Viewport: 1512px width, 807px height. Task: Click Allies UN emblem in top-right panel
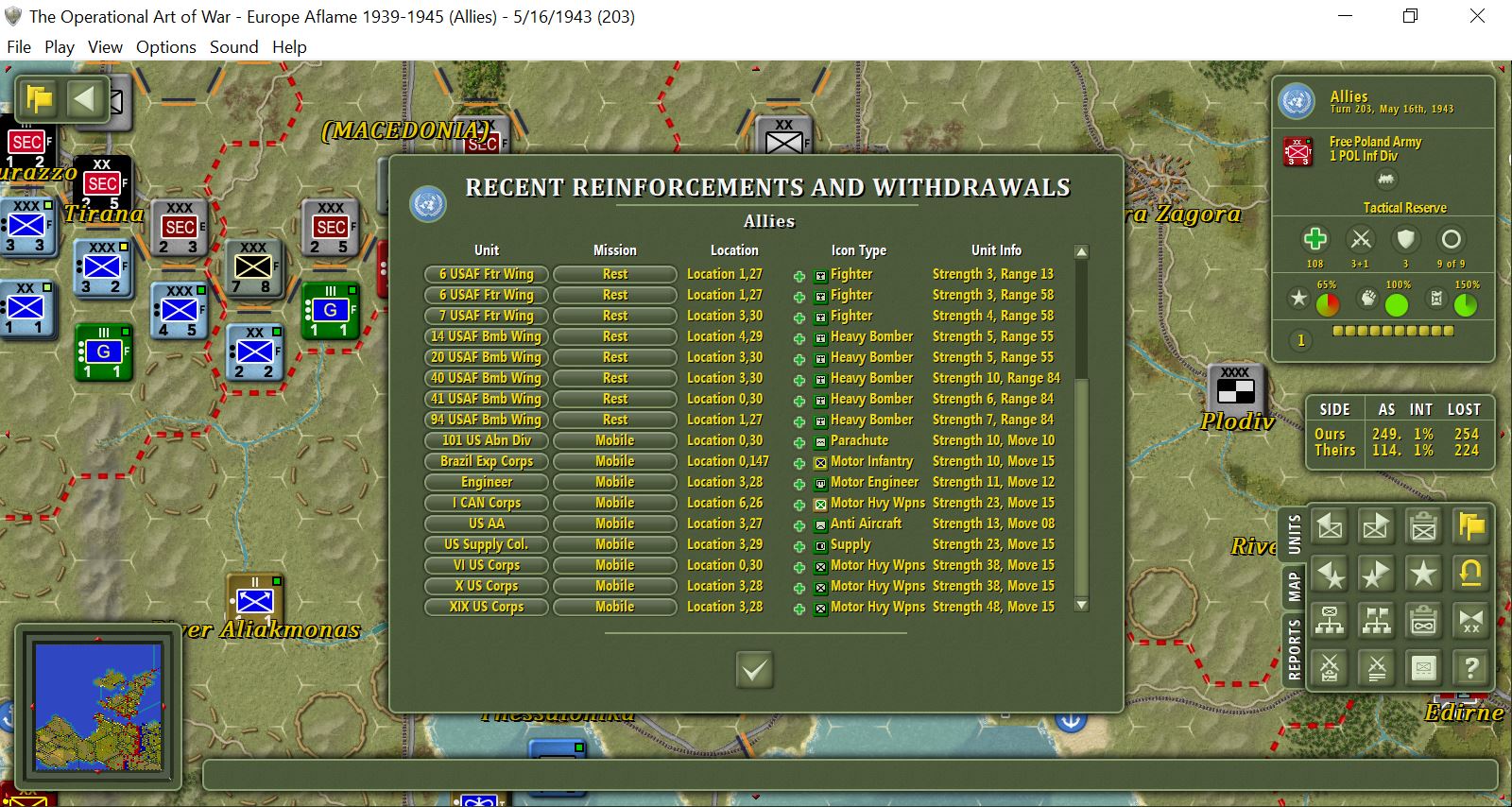pos(1297,101)
